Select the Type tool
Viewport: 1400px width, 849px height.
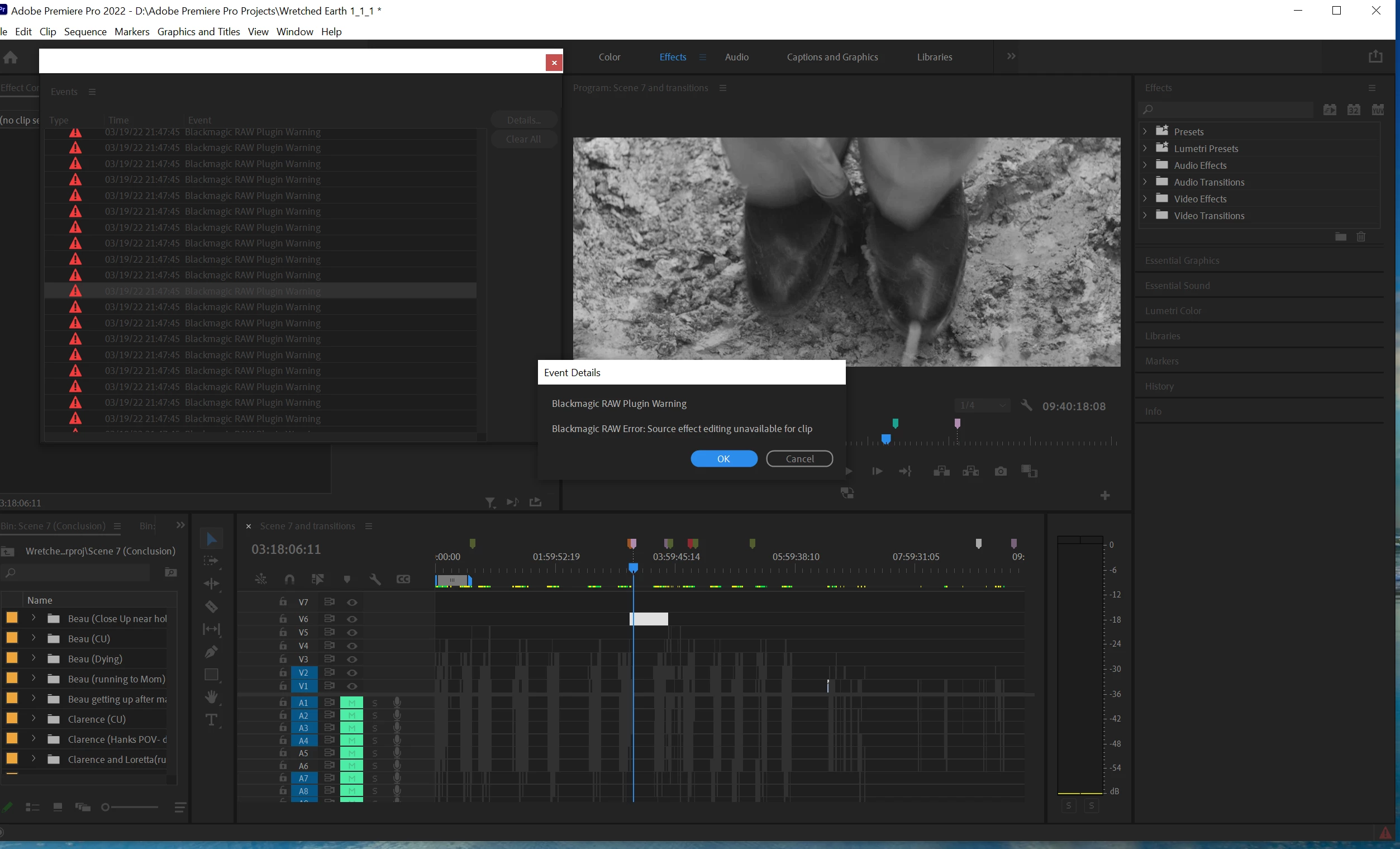(211, 720)
